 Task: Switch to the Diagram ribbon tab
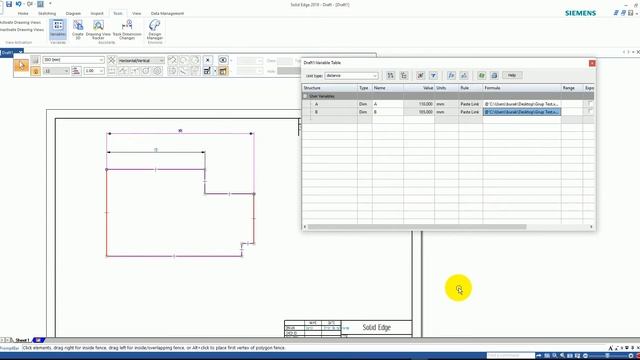point(73,13)
